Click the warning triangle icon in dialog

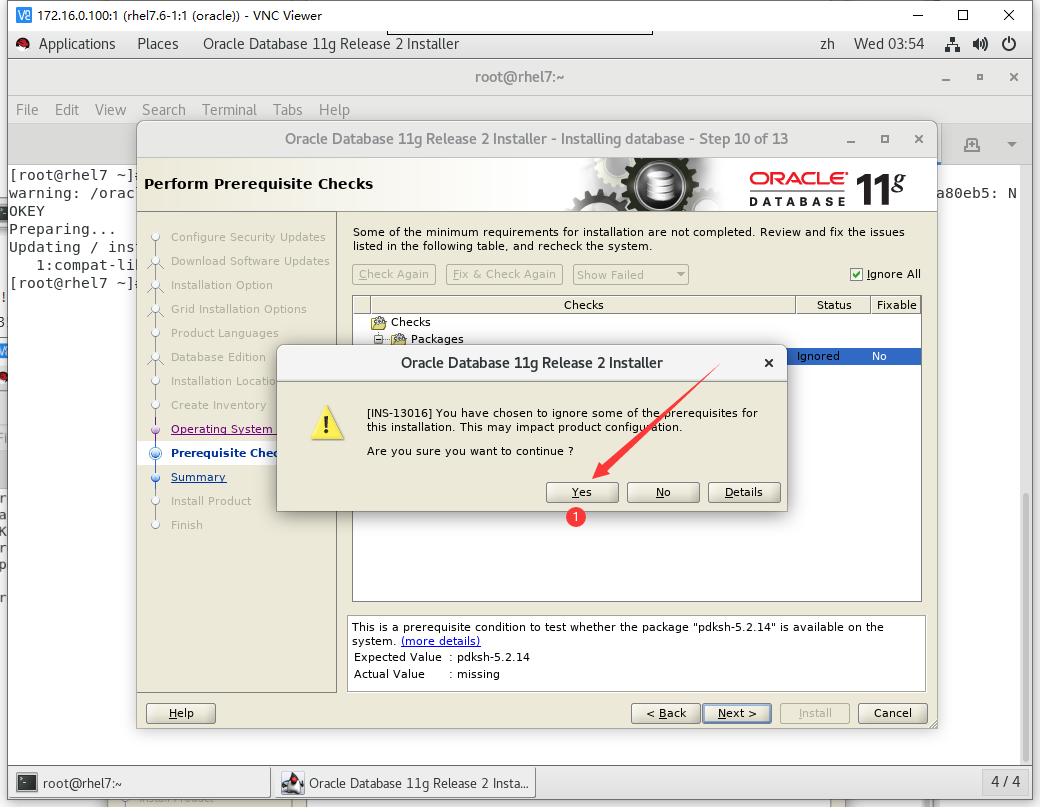327,422
